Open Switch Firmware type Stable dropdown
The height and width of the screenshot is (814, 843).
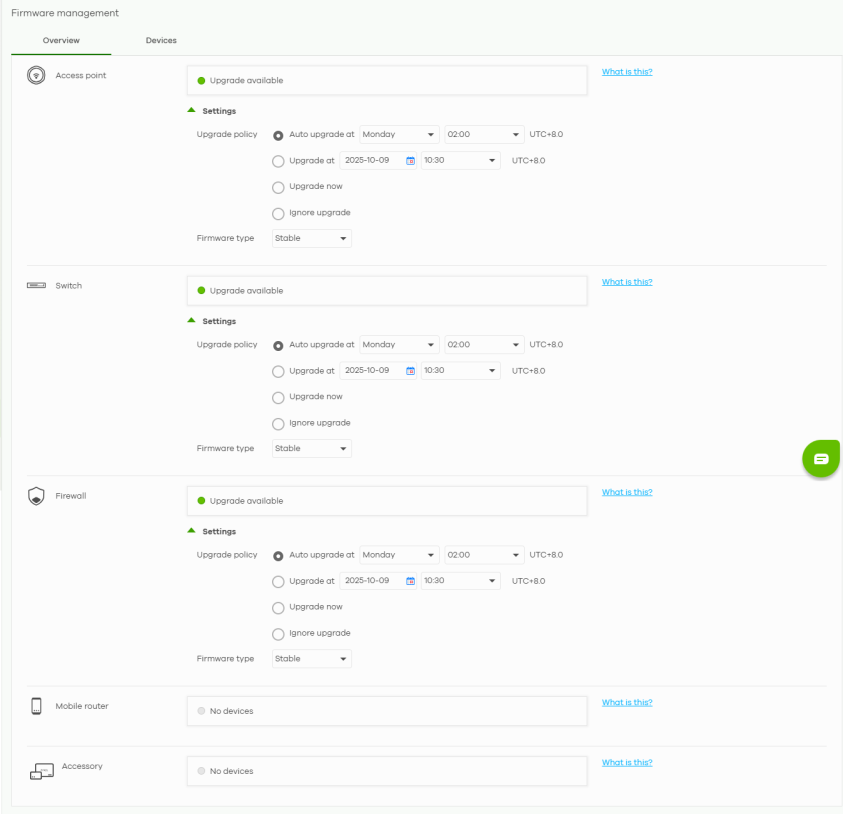tap(312, 449)
